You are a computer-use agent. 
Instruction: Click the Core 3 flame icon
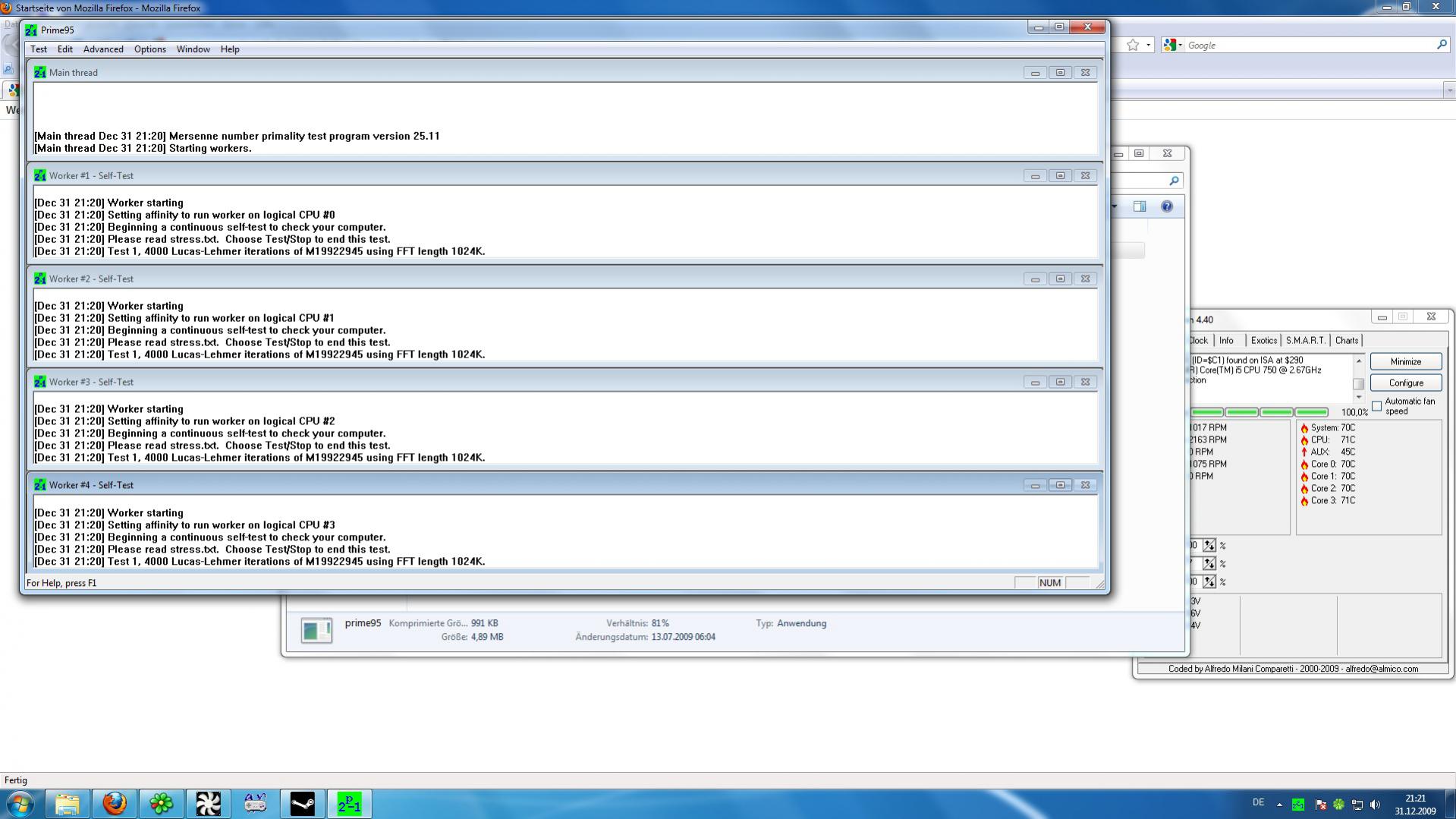(x=1304, y=501)
